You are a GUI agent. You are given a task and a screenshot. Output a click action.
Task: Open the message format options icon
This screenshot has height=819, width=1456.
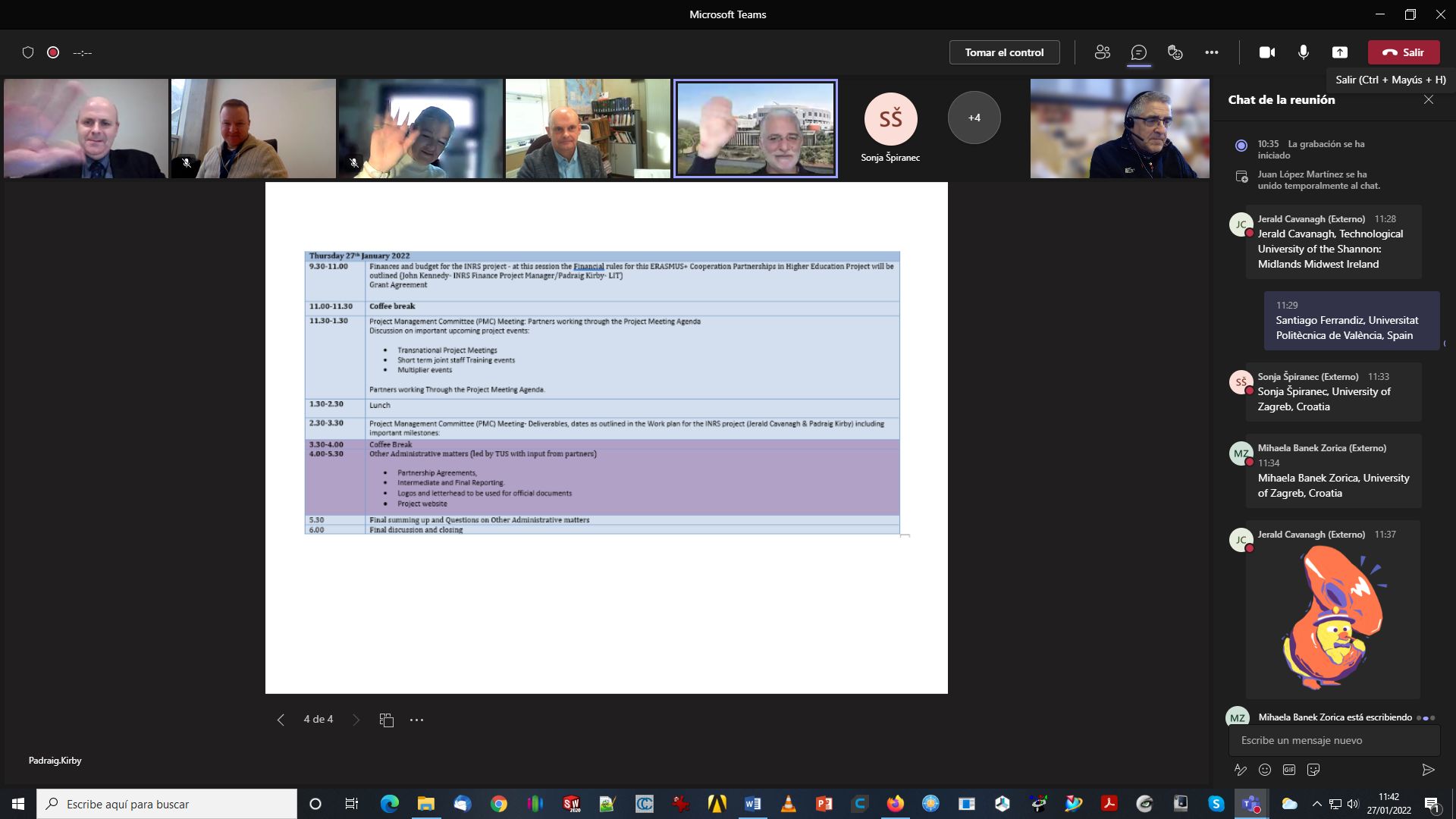click(1241, 770)
